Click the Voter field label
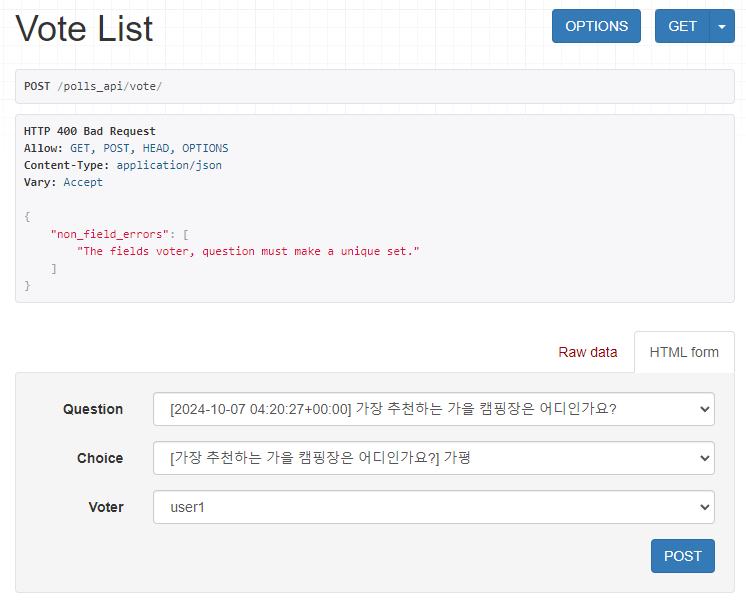 coord(106,507)
